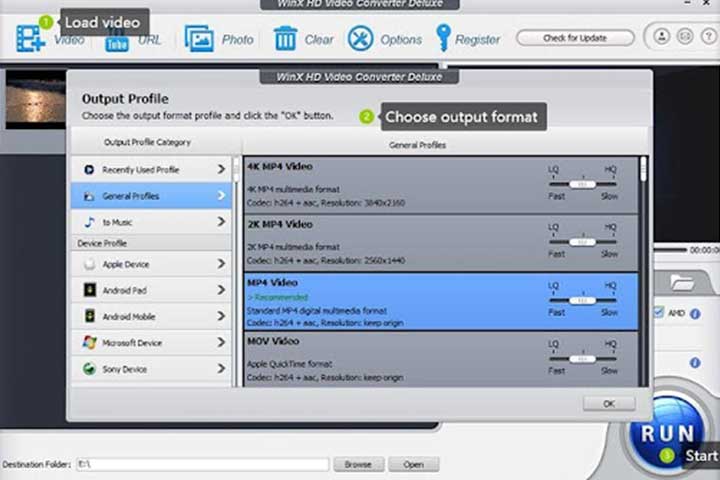Click Check for Update button
This screenshot has height=480, width=720.
(575, 38)
